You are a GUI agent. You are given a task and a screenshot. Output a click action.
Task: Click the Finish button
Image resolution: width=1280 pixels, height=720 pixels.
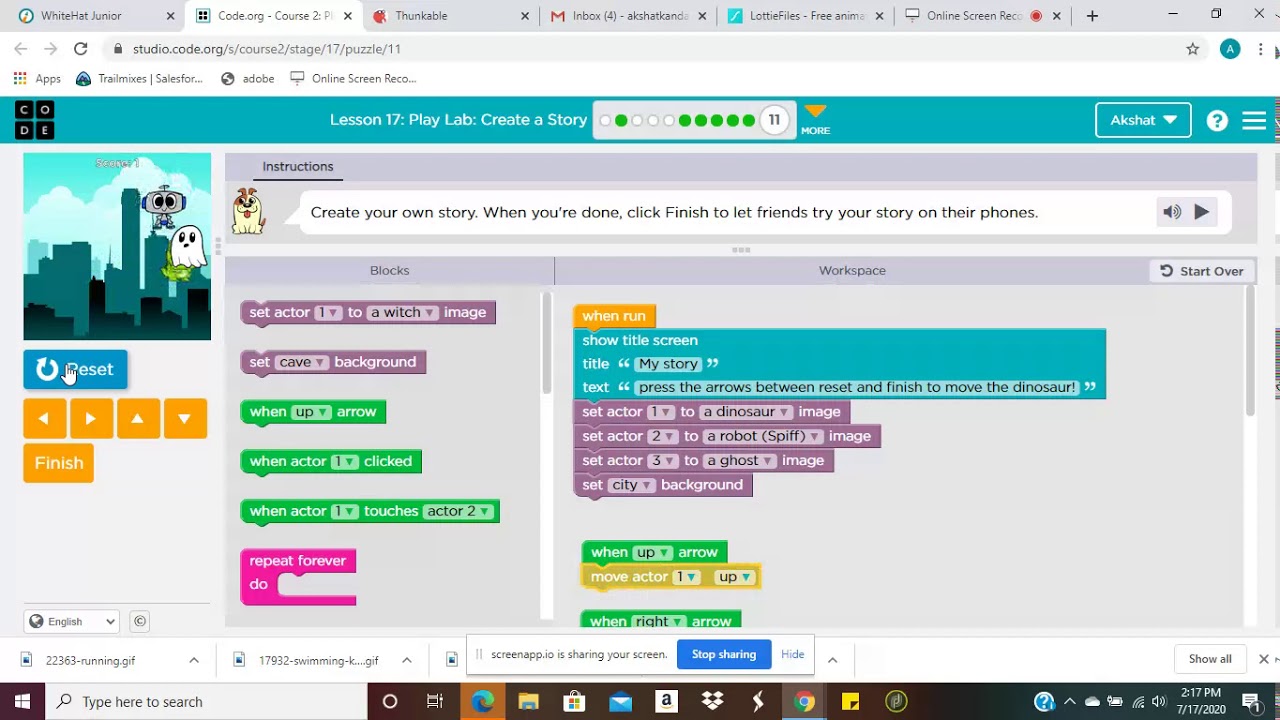[x=59, y=463]
